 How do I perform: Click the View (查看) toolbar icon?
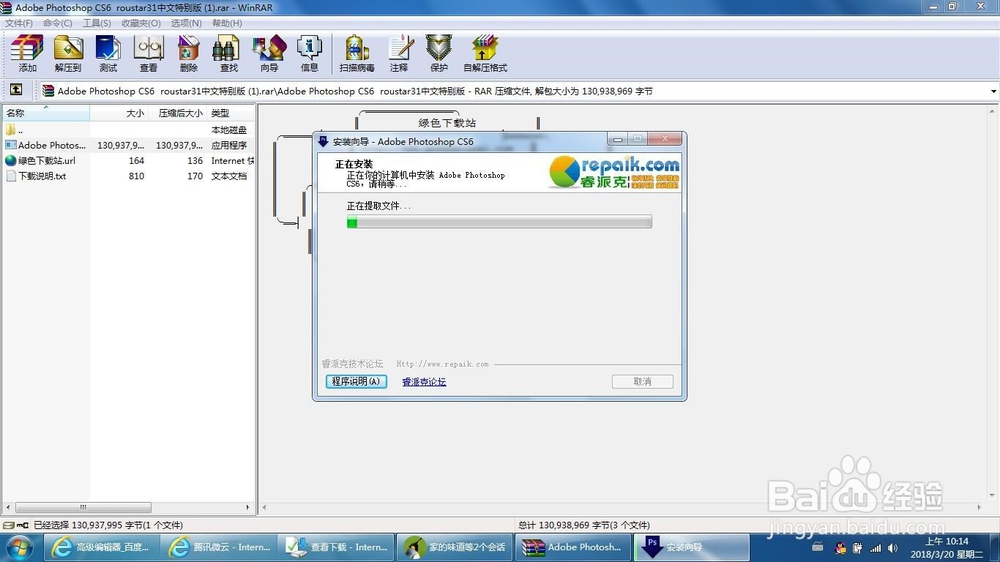(148, 53)
